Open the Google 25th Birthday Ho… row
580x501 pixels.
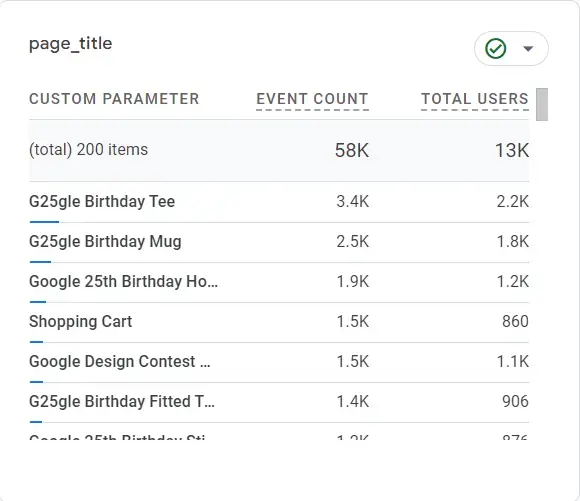pos(279,282)
